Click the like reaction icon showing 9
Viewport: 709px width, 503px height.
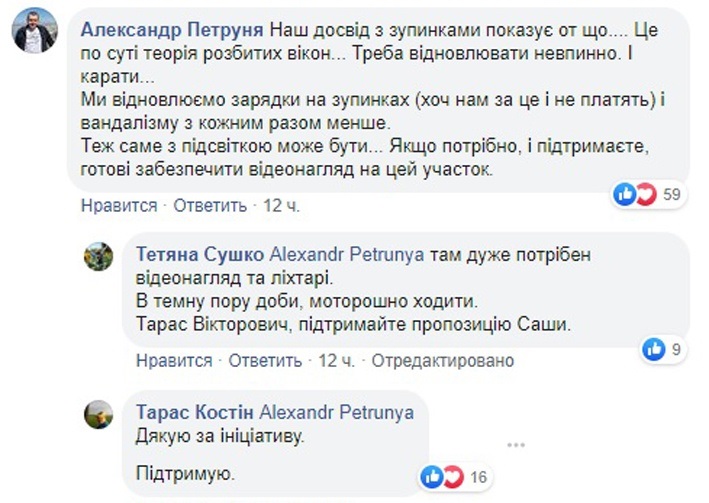coord(655,349)
